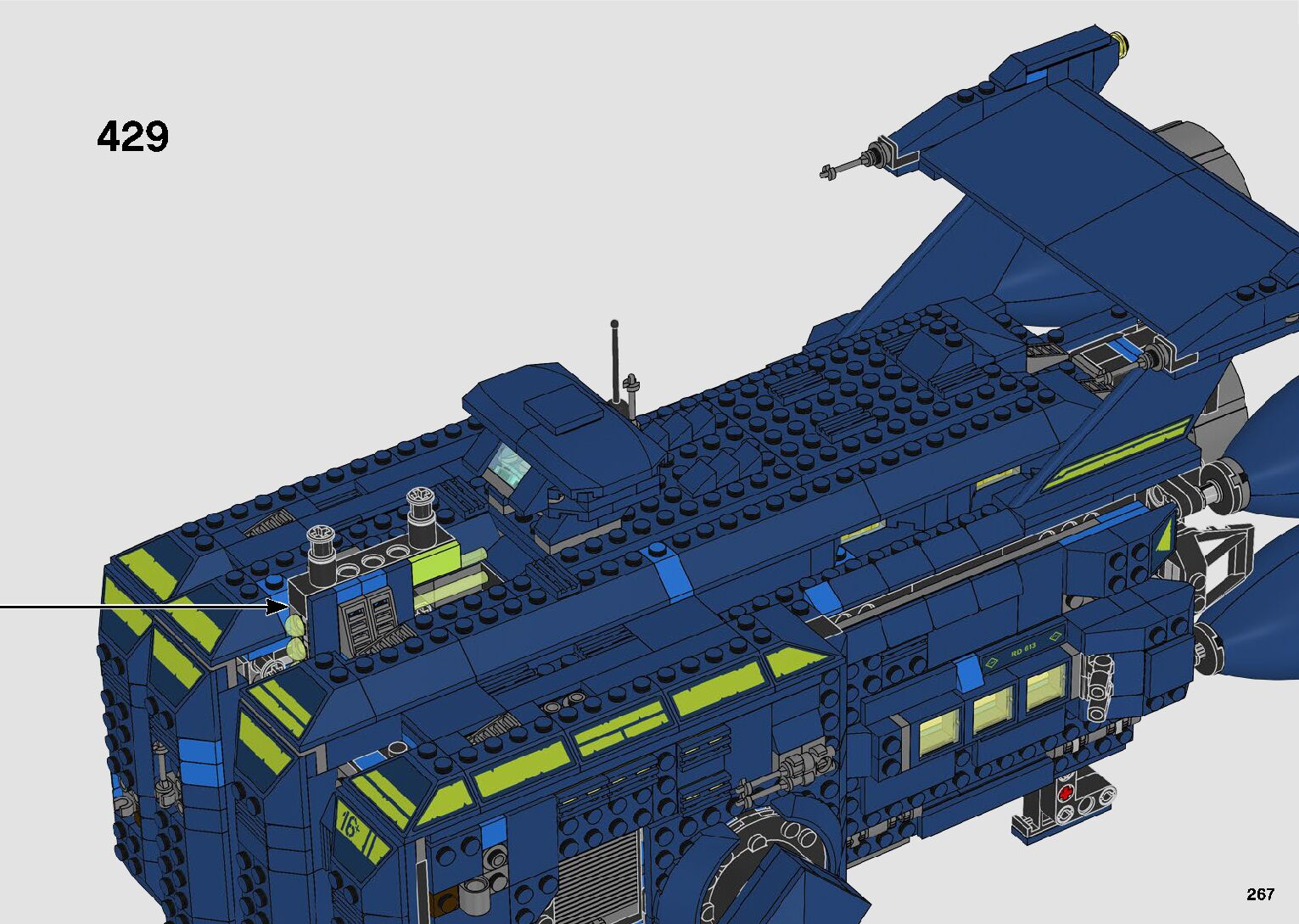Click the lime triangle marking on the rear fin
The height and width of the screenshot is (924, 1299).
point(1165,535)
